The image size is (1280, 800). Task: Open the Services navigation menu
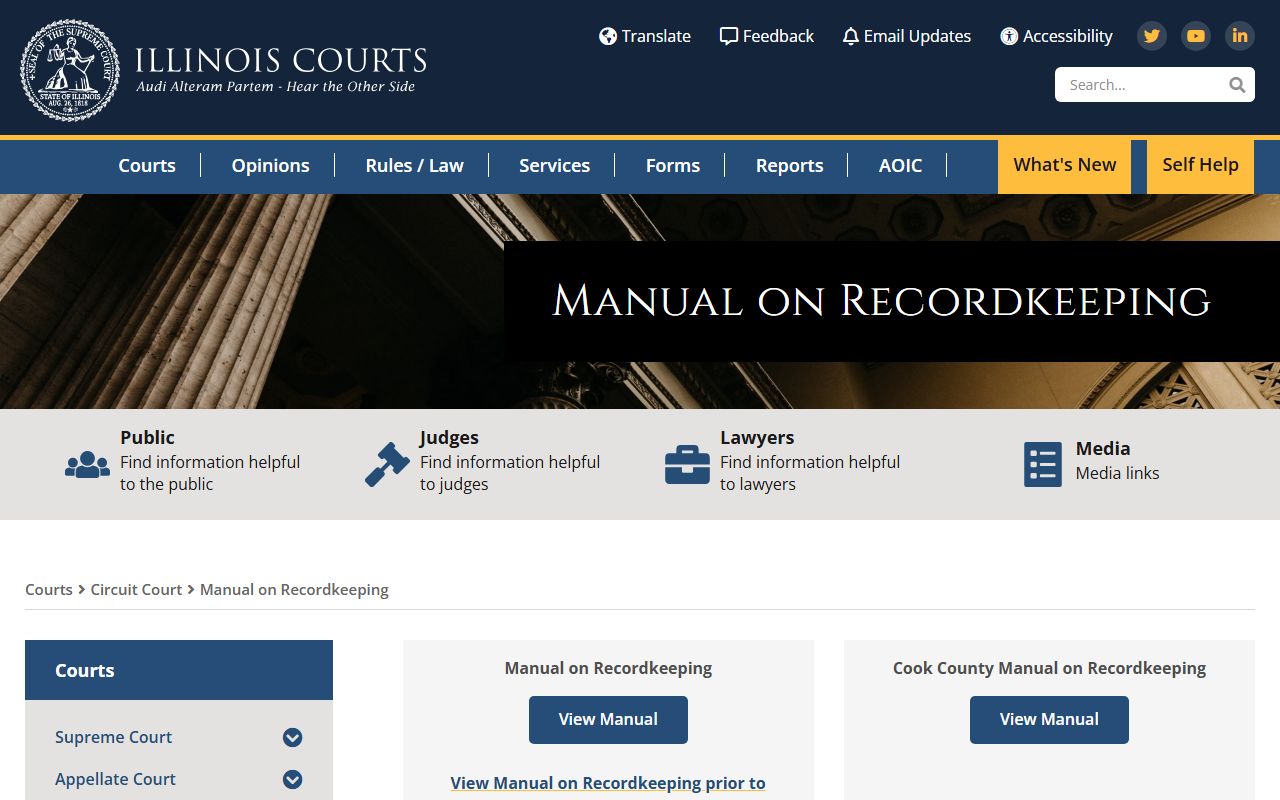554,166
